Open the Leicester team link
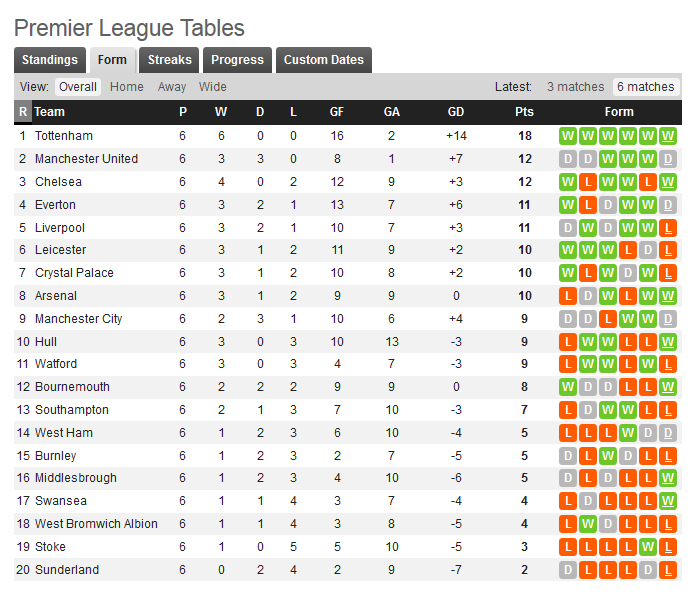This screenshot has width=697, height=600. pyautogui.click(x=60, y=250)
